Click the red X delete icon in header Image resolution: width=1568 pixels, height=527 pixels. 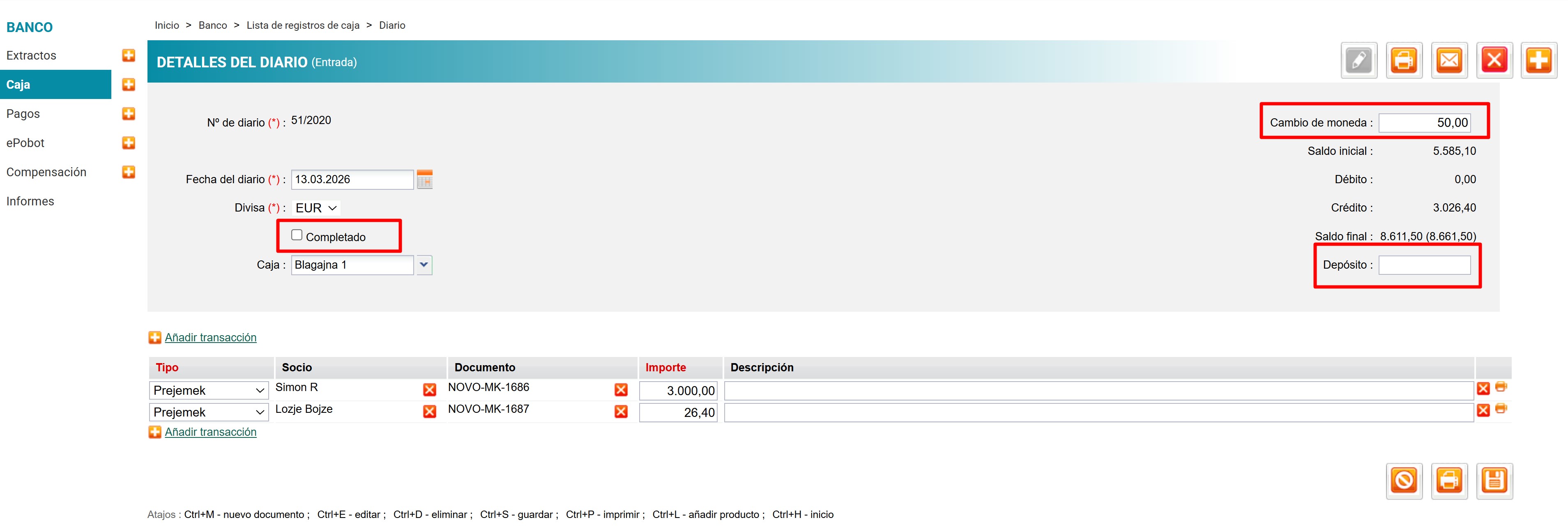(1494, 61)
